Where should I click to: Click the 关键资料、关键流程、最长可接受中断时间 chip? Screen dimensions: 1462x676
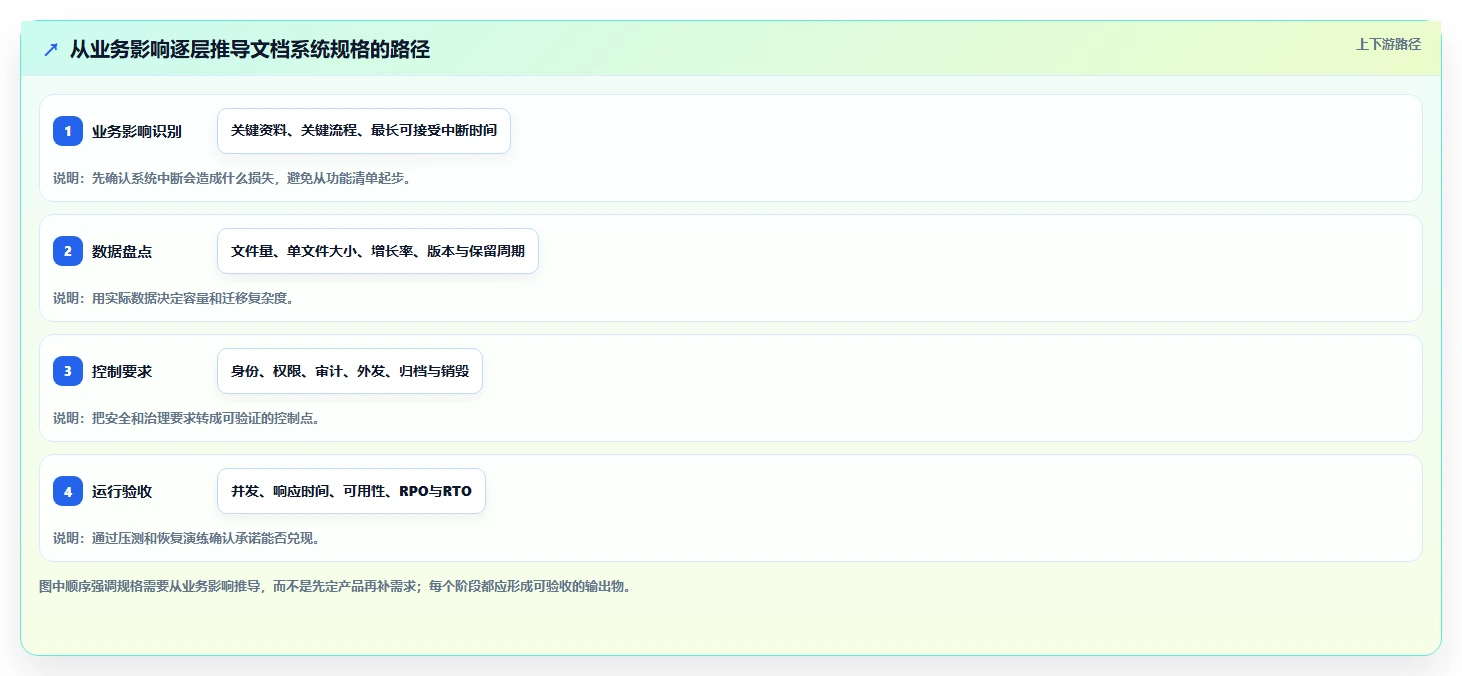(364, 131)
